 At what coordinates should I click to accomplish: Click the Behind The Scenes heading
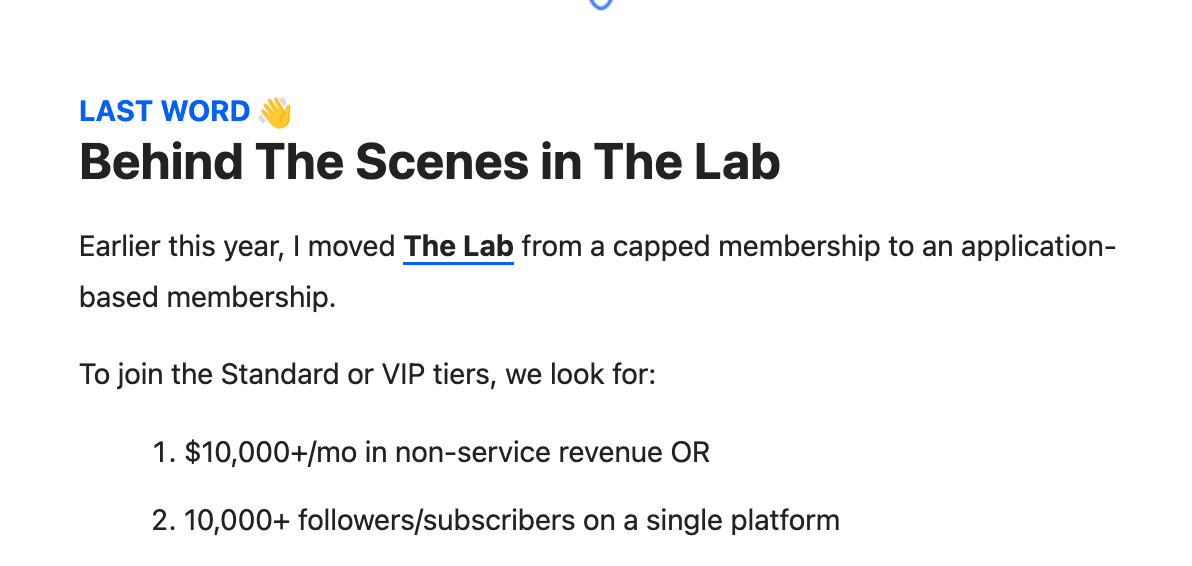coord(430,162)
